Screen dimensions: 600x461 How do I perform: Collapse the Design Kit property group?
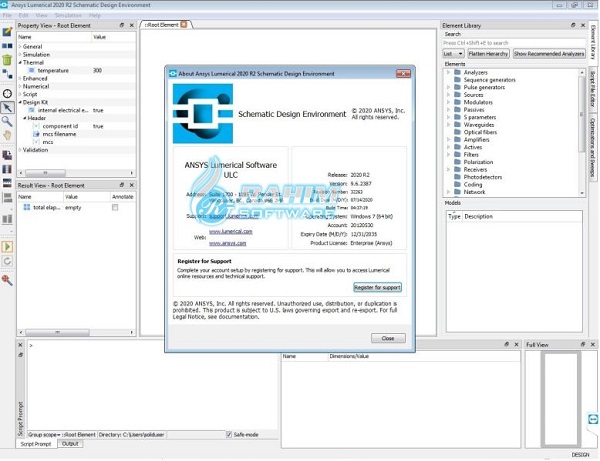pos(20,102)
